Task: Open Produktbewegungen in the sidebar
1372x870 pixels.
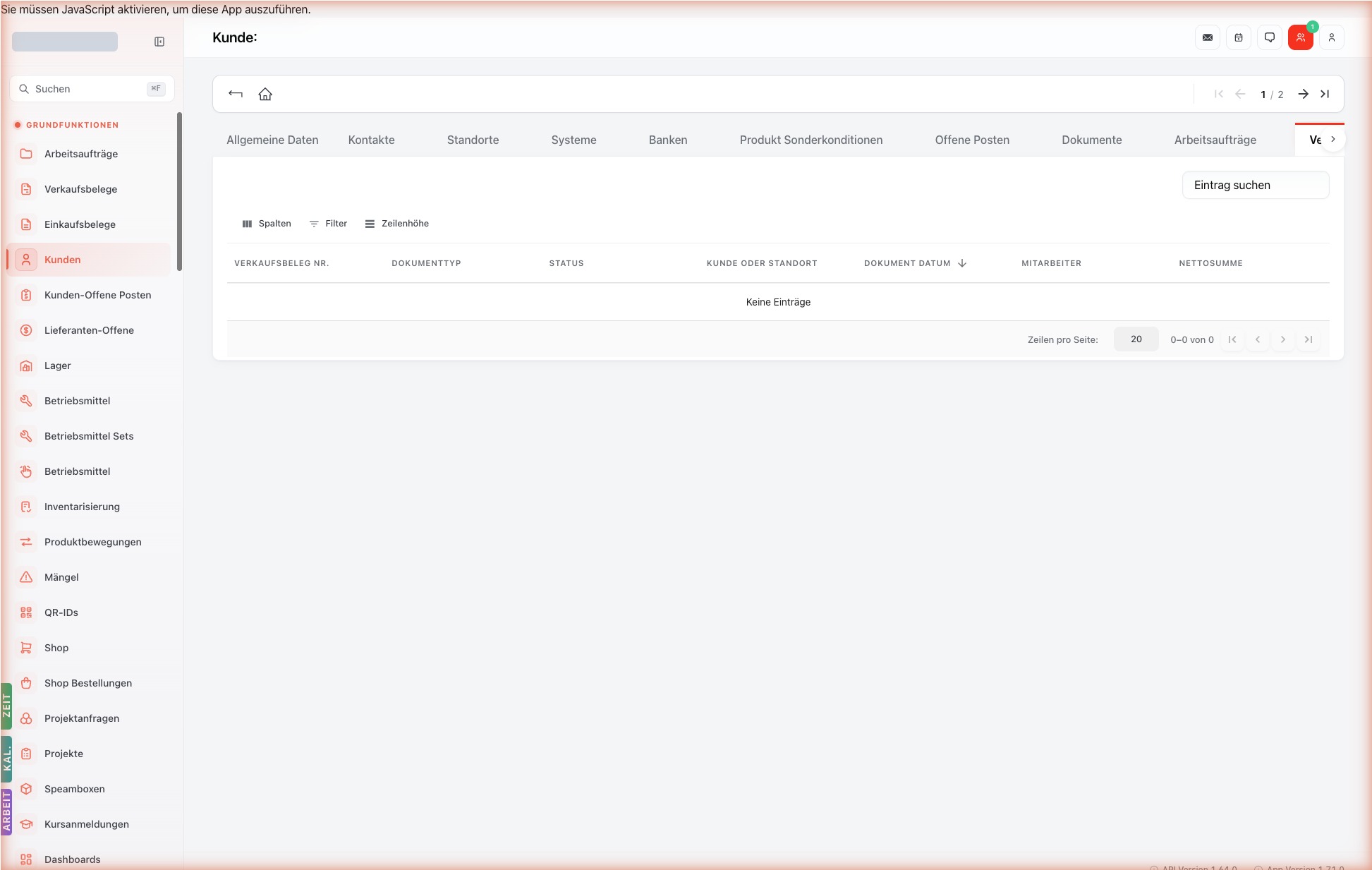Action: [x=89, y=542]
